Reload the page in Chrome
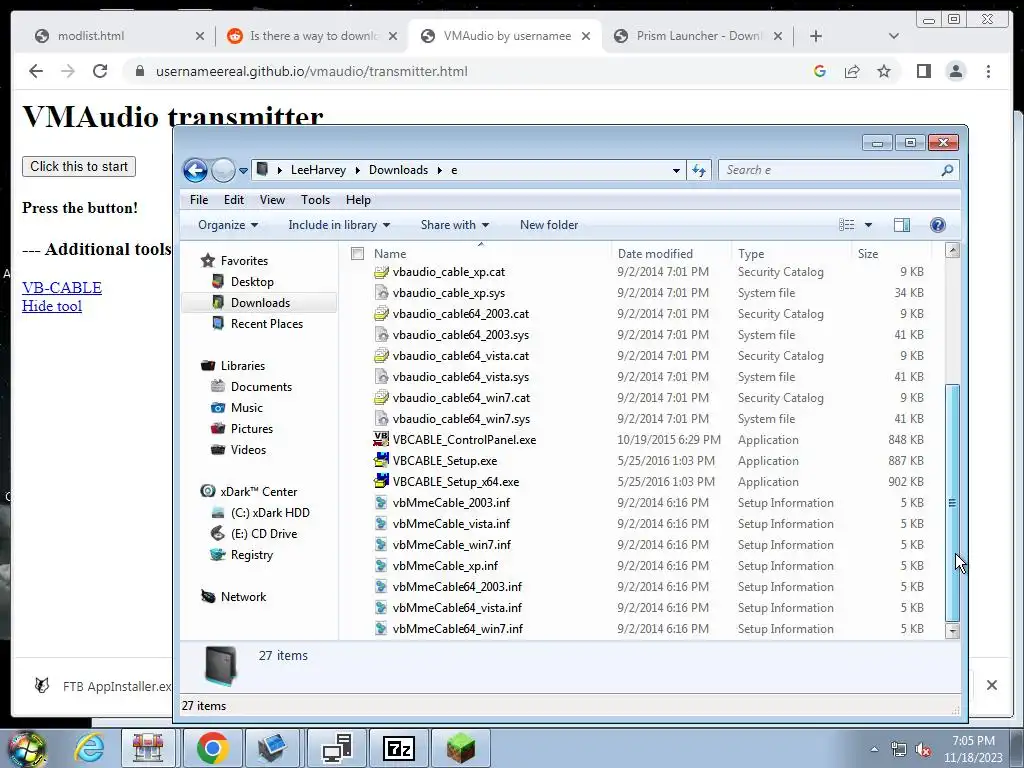Image resolution: width=1024 pixels, height=768 pixels. coord(100,71)
